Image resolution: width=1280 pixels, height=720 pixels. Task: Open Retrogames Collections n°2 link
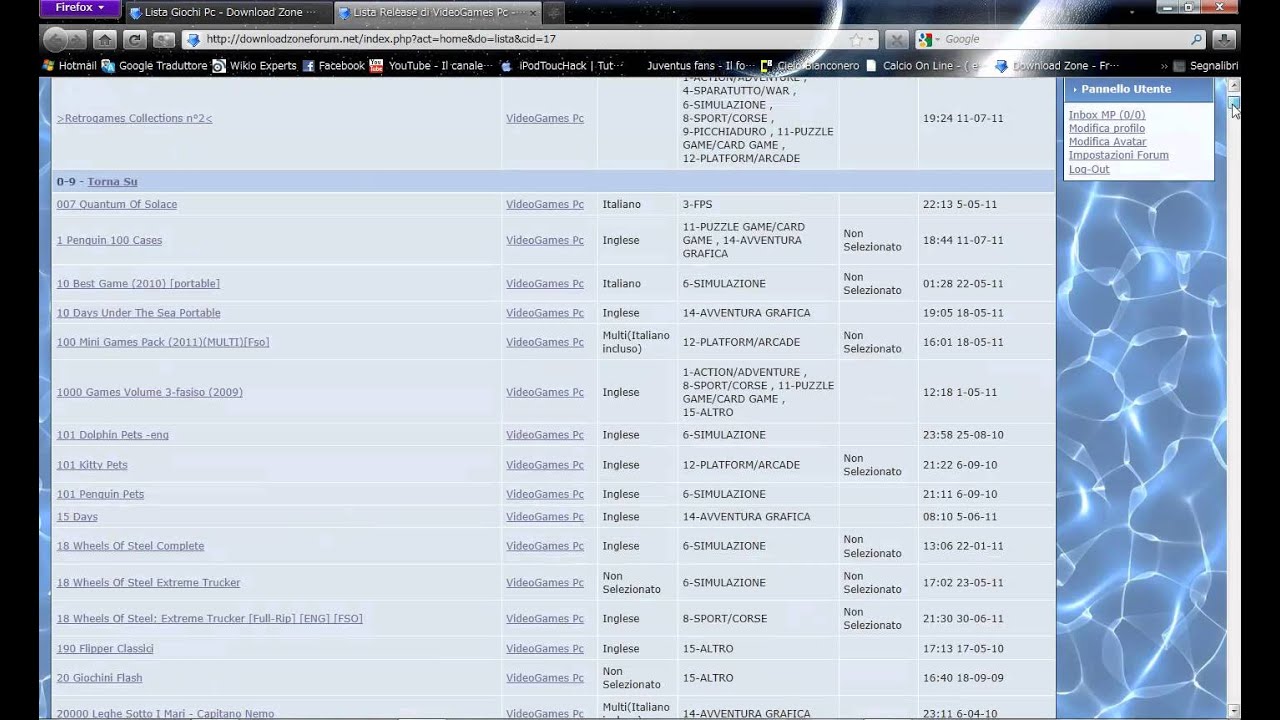tap(134, 118)
